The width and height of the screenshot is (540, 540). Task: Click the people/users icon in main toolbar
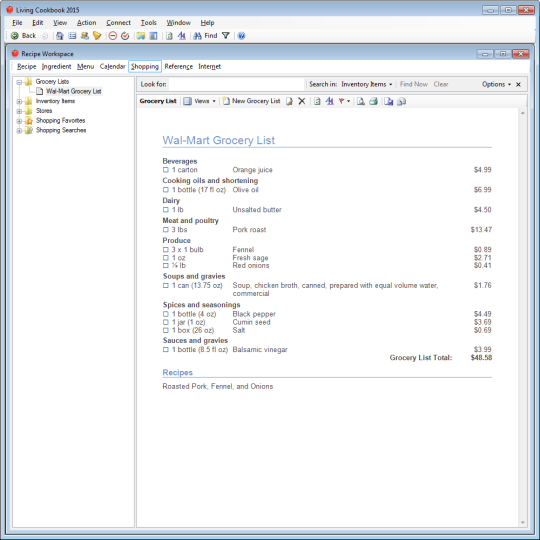(84, 35)
